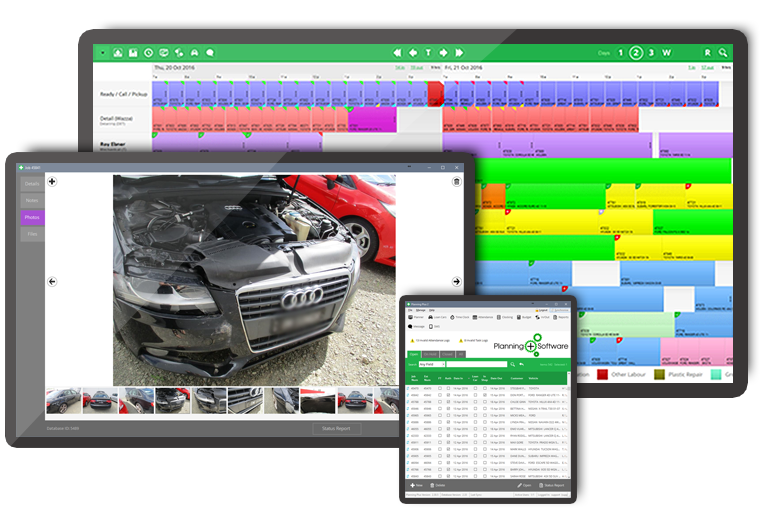Screen dimensions: 772x515
Task: Click the T today button in planner
Action: tap(428, 53)
